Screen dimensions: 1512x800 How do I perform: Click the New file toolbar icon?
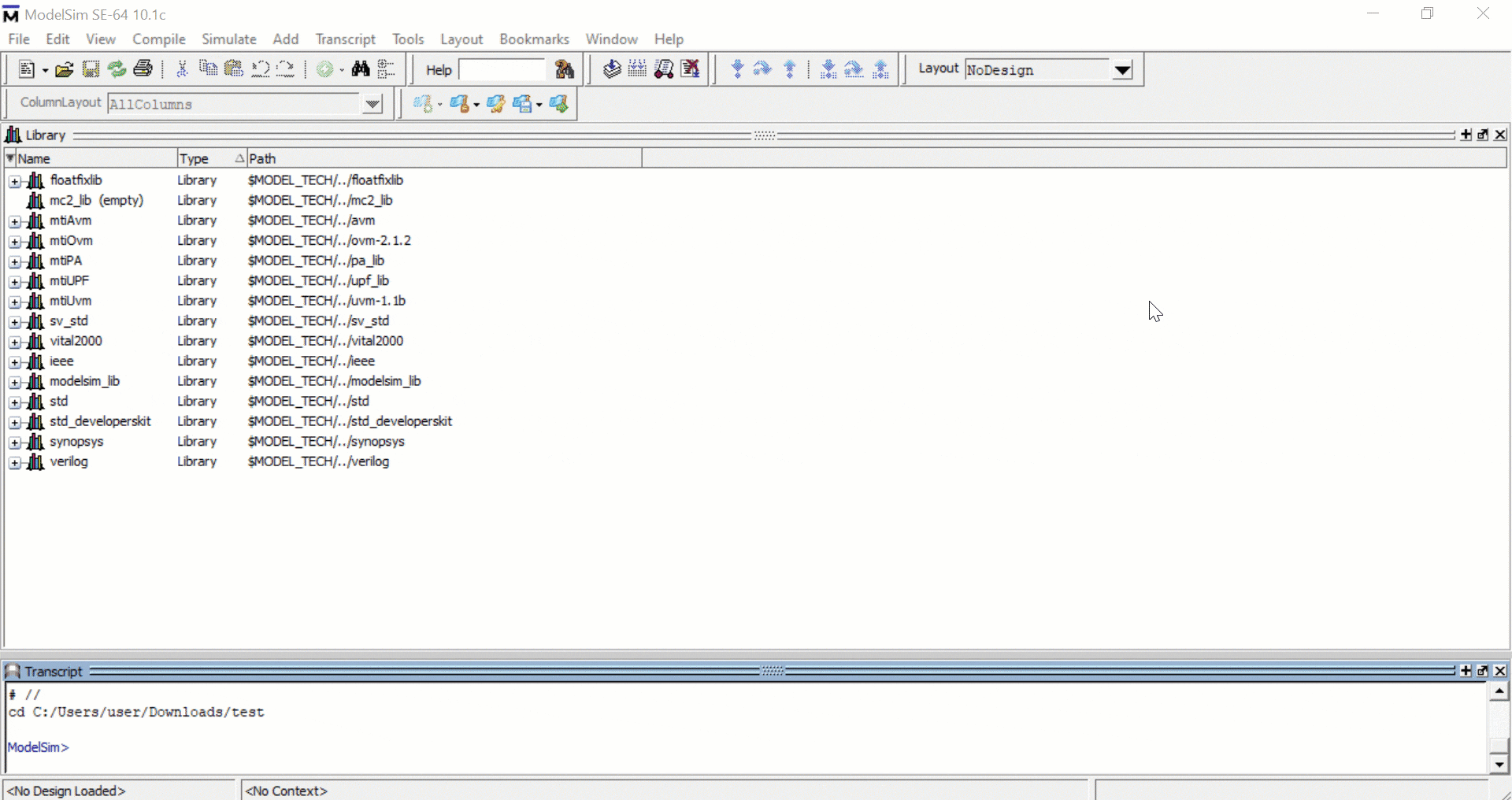[x=26, y=69]
